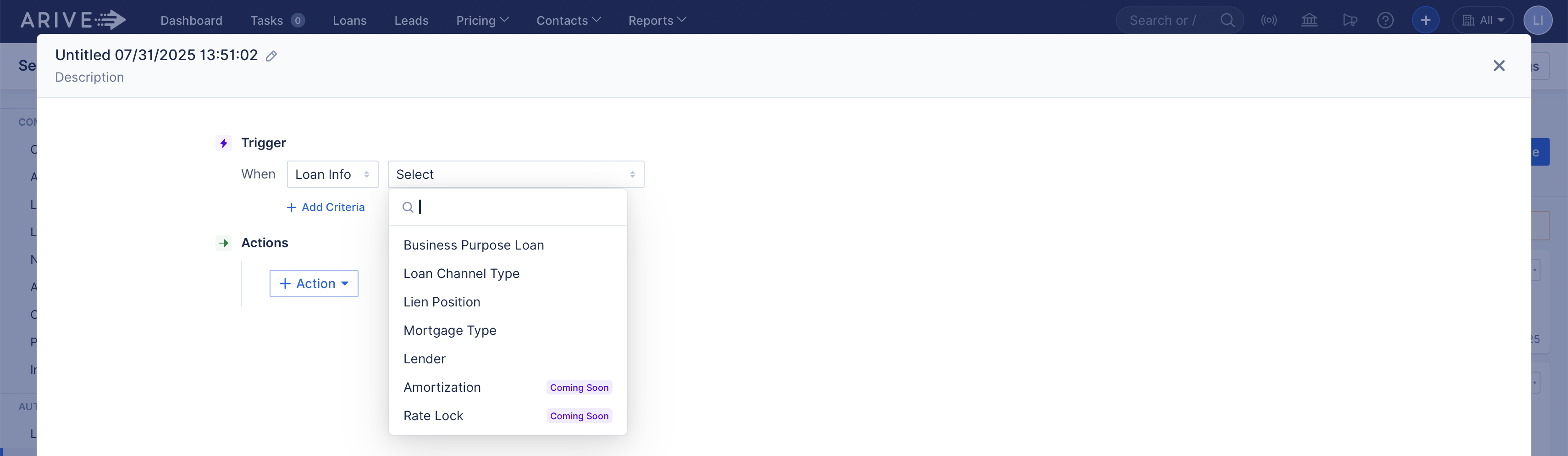Open the help question mark icon
This screenshot has height=456, width=1568.
point(1386,20)
